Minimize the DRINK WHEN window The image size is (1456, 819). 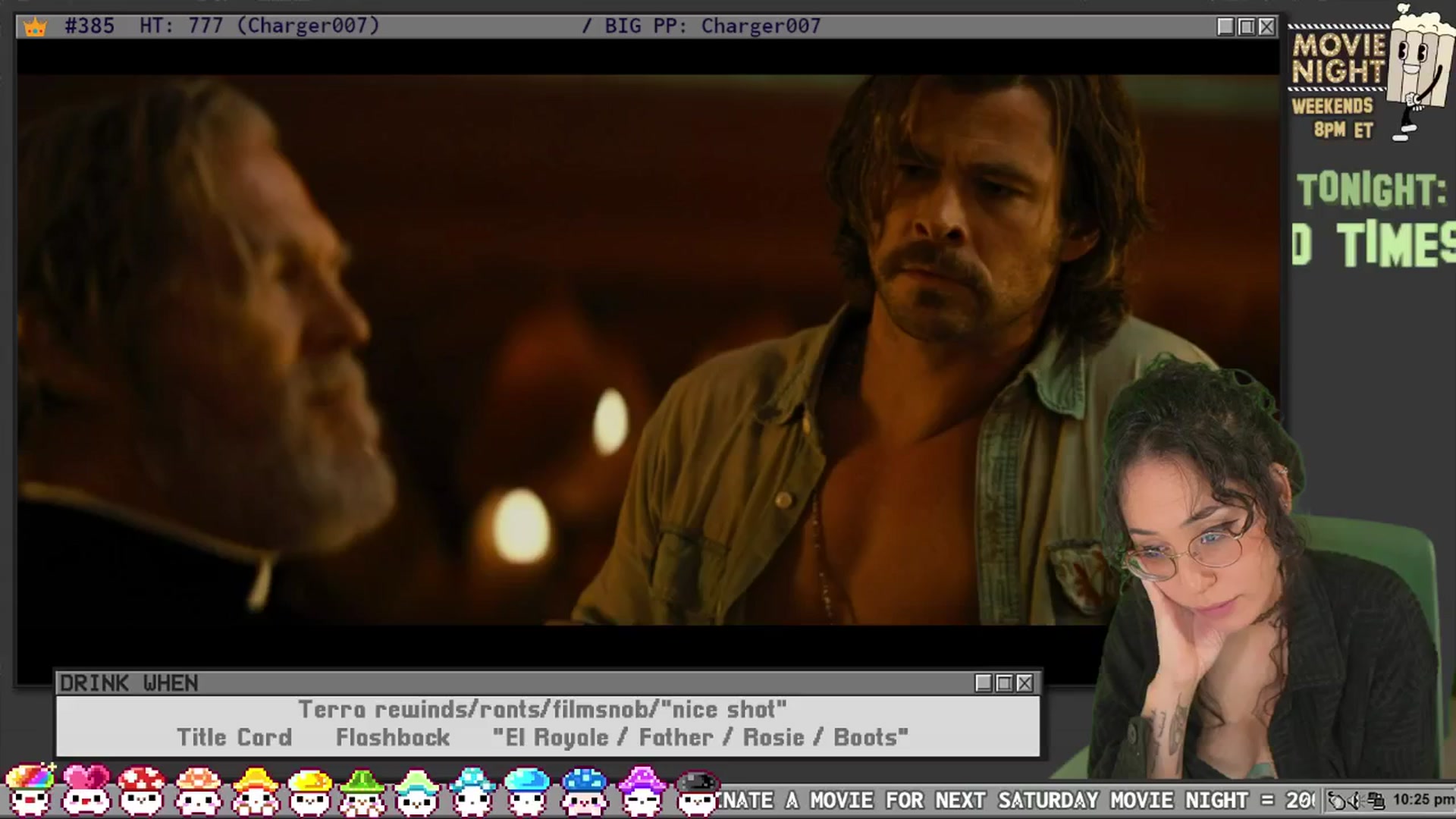point(984,683)
